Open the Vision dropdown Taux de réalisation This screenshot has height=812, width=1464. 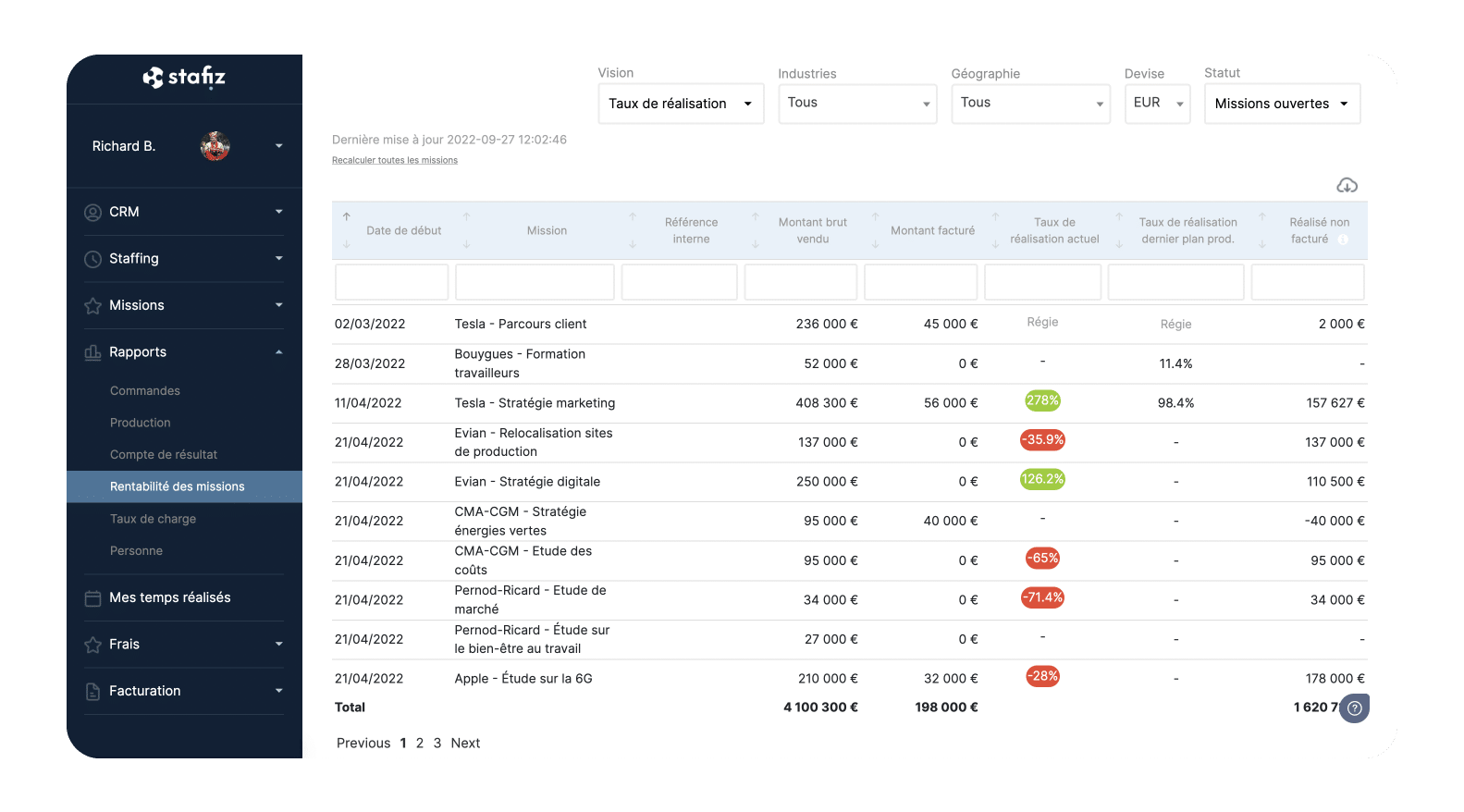[x=681, y=104]
